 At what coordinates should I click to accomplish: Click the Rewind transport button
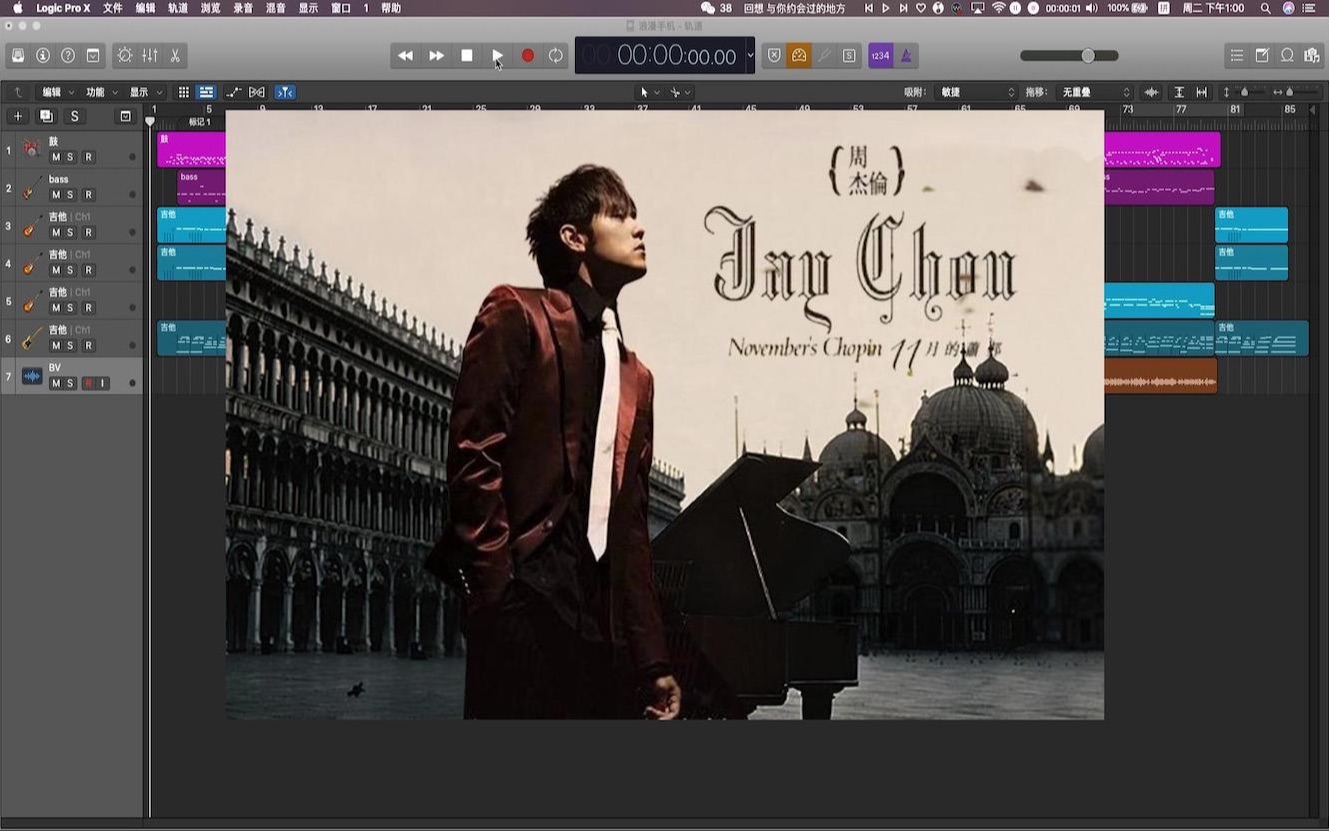coord(405,56)
